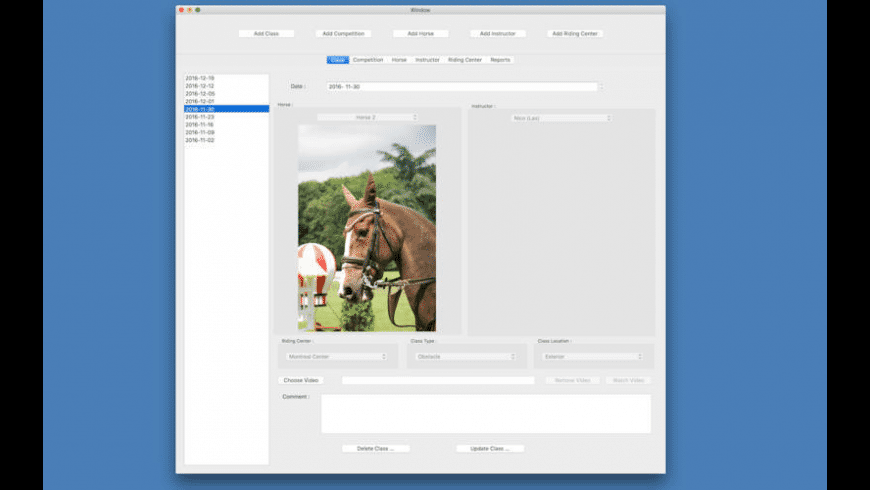Click the Add Class button
The width and height of the screenshot is (870, 490).
tap(266, 34)
